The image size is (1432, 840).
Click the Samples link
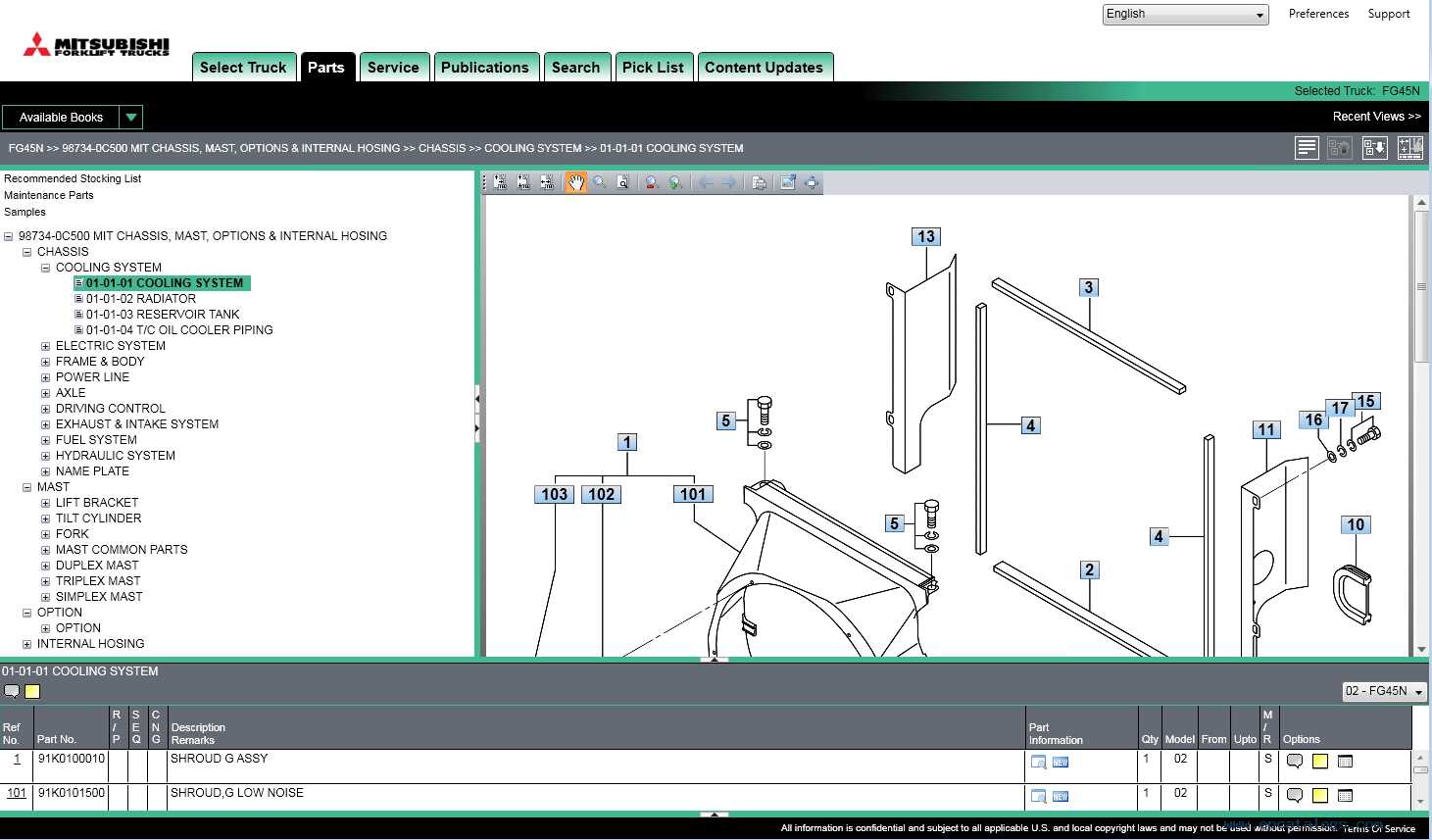click(x=25, y=212)
